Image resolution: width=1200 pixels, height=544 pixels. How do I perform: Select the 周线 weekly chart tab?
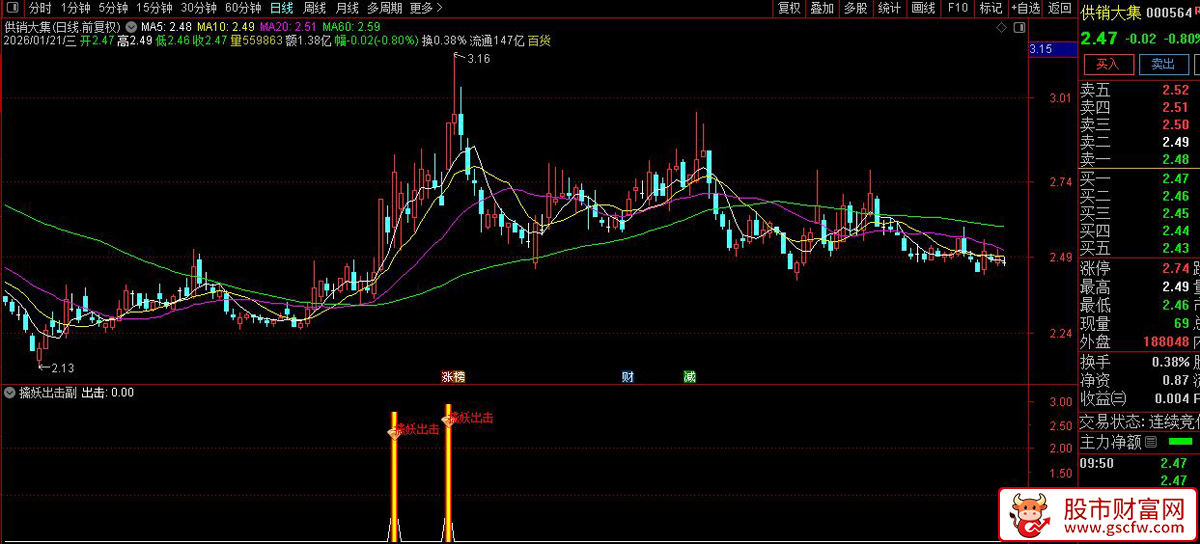click(314, 8)
